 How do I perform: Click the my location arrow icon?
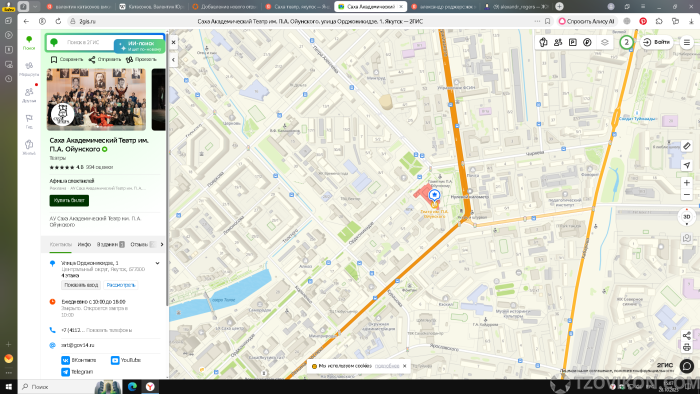coord(687,165)
